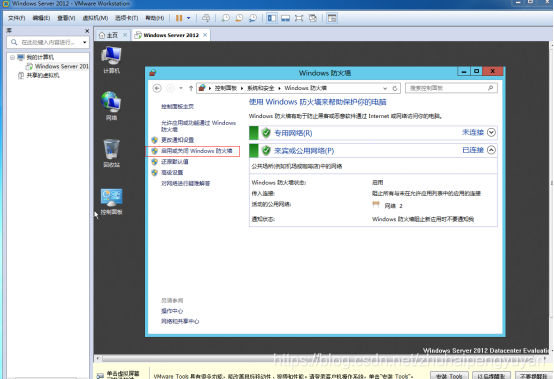
Task: Open 控制面板主页 link
Action: click(177, 106)
